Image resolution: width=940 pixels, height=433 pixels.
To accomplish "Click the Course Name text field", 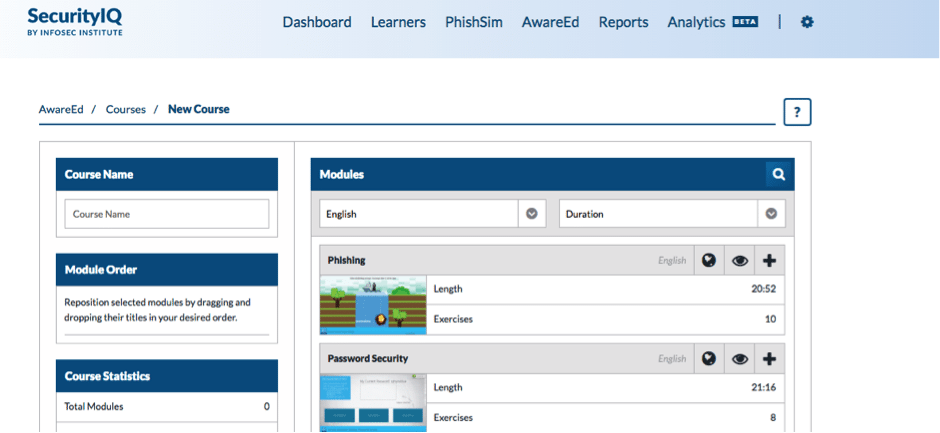I will pos(167,214).
